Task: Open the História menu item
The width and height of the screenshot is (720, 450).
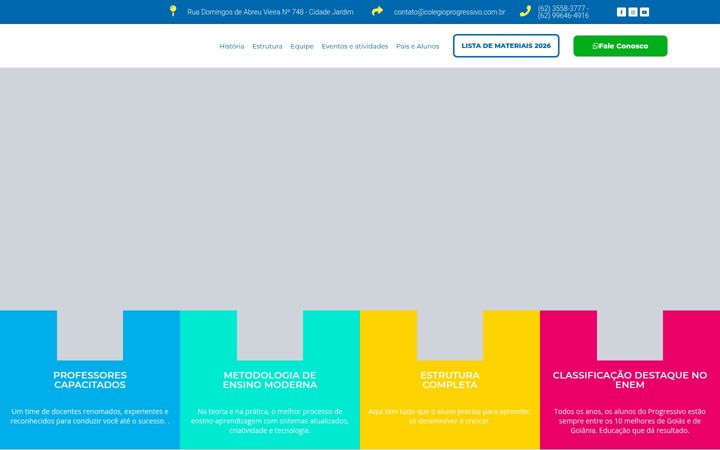Action: [x=231, y=46]
